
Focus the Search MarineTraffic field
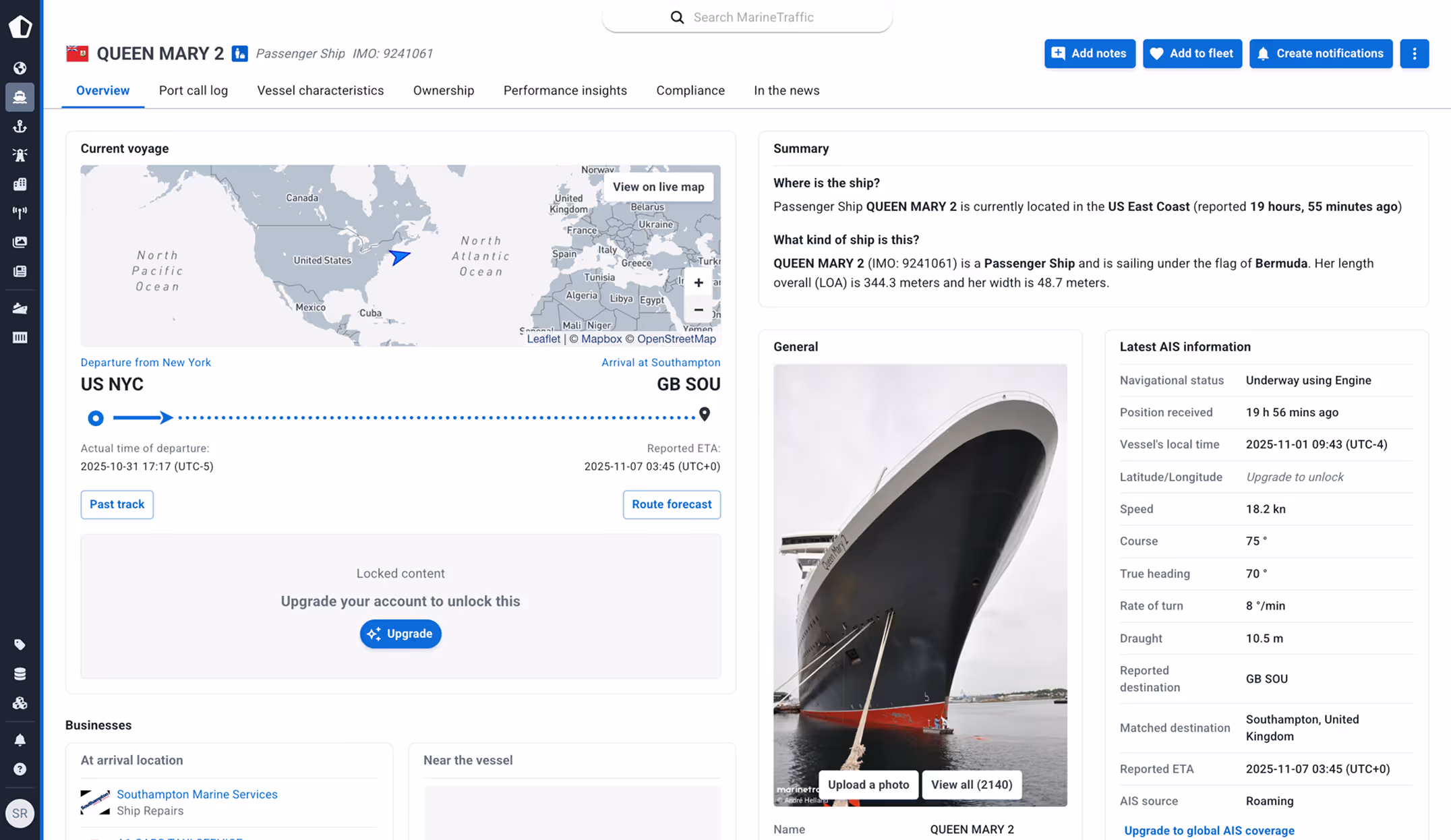753,18
